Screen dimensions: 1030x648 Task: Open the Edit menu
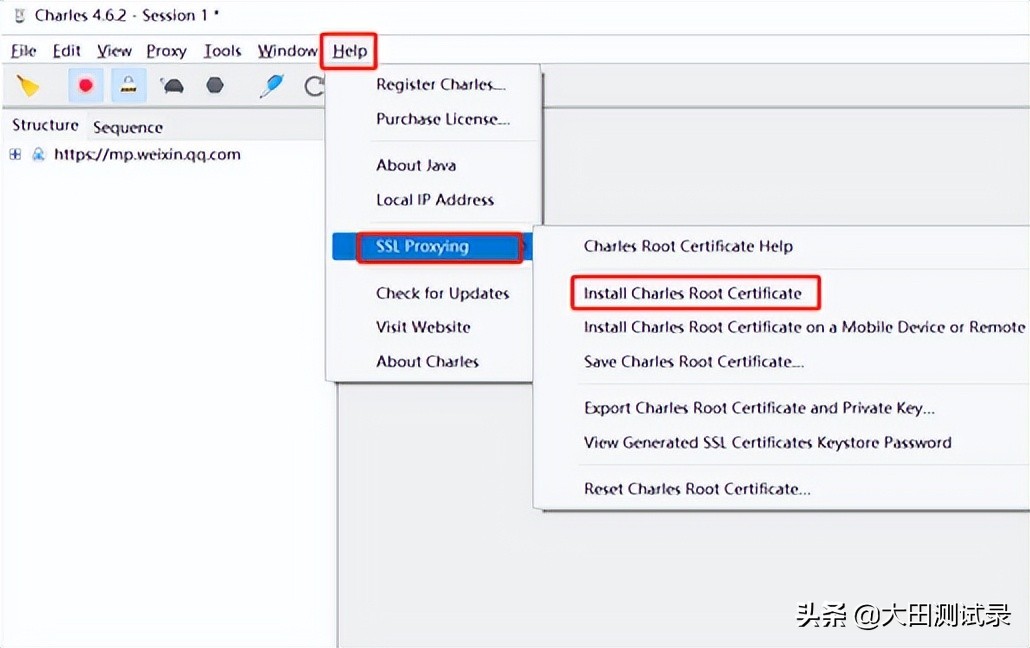[66, 51]
